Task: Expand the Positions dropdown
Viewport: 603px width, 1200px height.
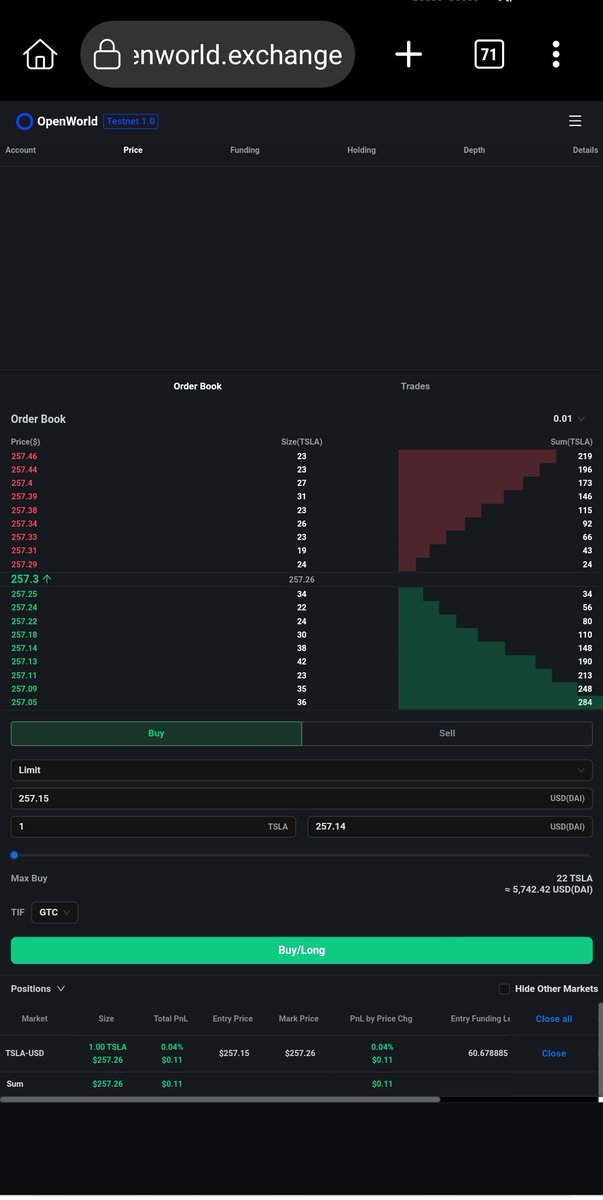Action: point(38,989)
